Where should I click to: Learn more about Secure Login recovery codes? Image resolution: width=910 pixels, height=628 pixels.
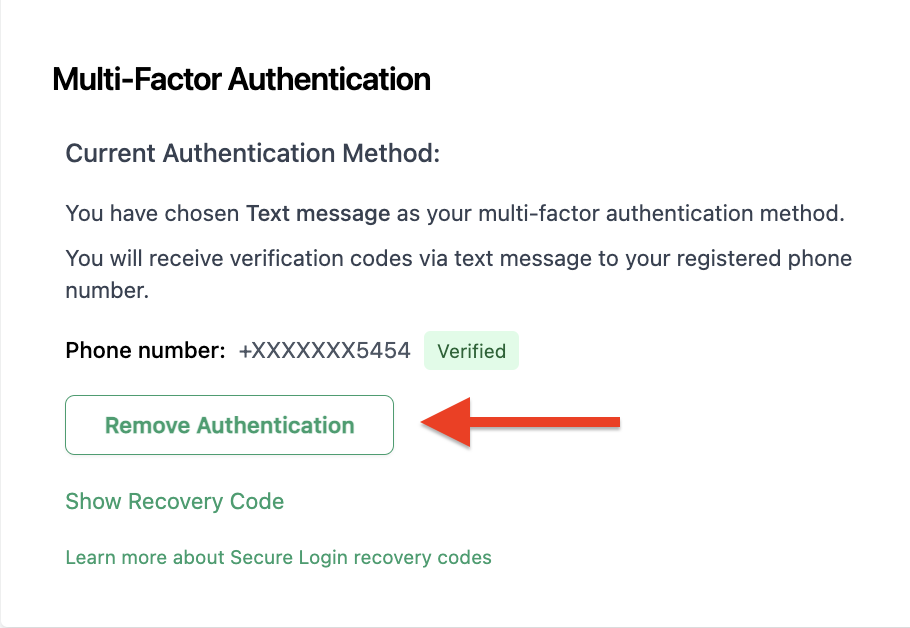click(278, 557)
